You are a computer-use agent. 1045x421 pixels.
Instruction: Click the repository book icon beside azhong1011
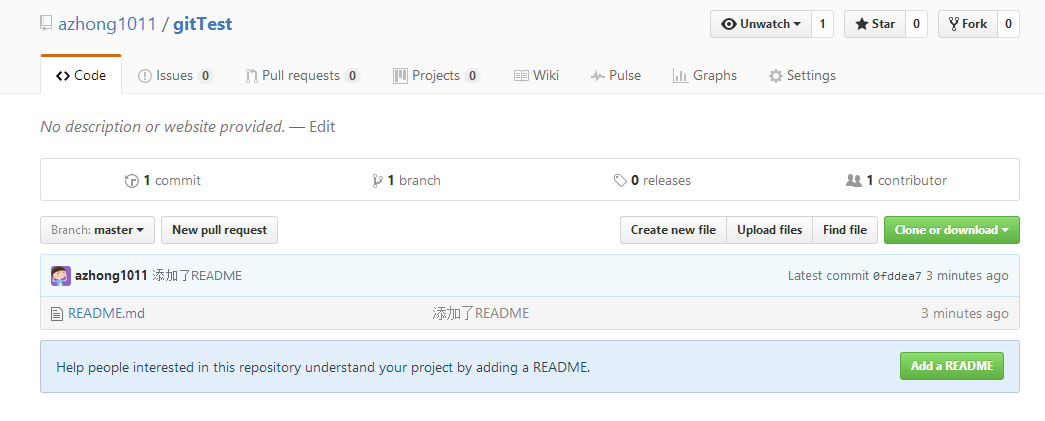45,24
